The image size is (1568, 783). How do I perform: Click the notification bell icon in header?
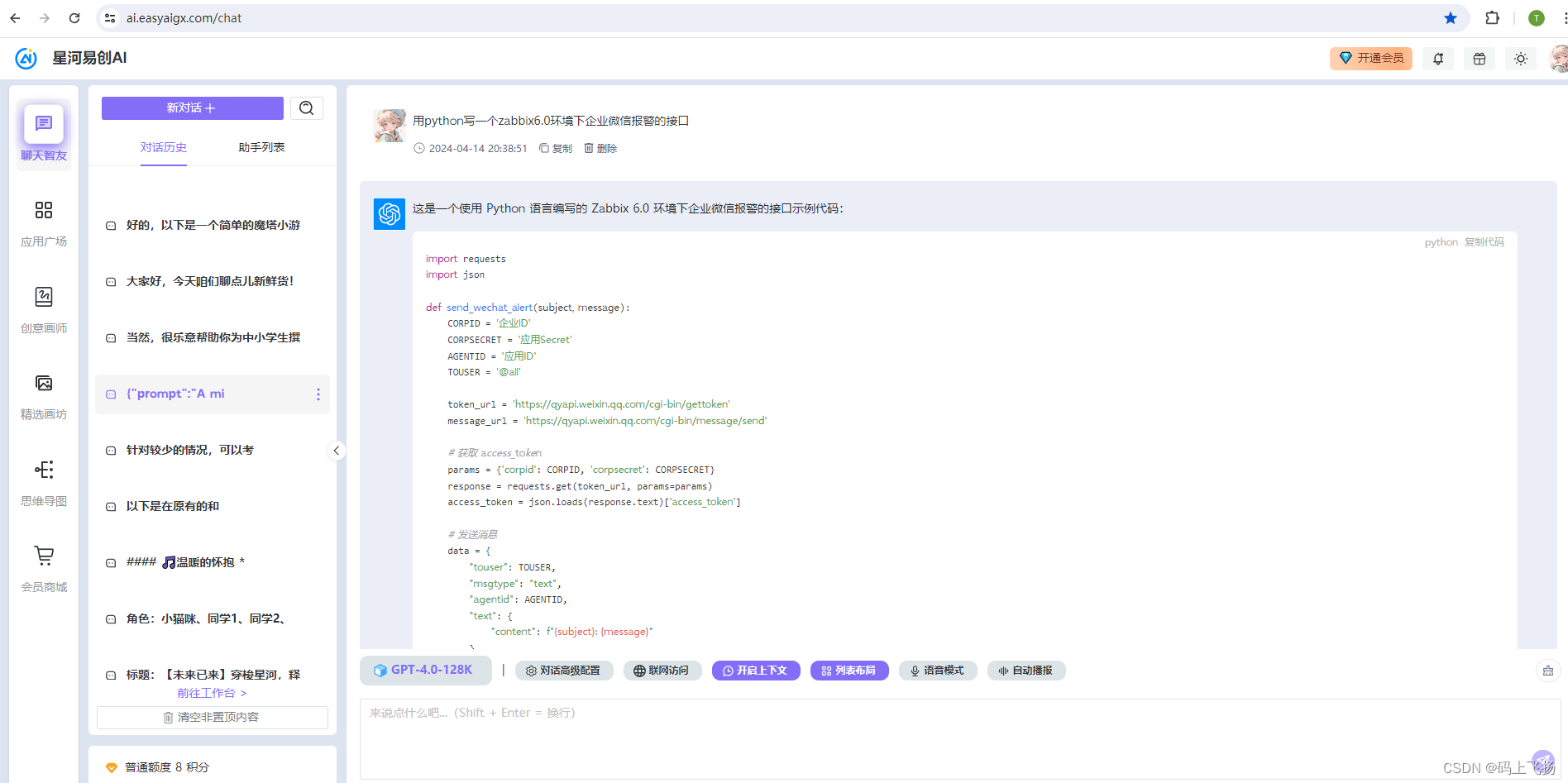coord(1438,59)
